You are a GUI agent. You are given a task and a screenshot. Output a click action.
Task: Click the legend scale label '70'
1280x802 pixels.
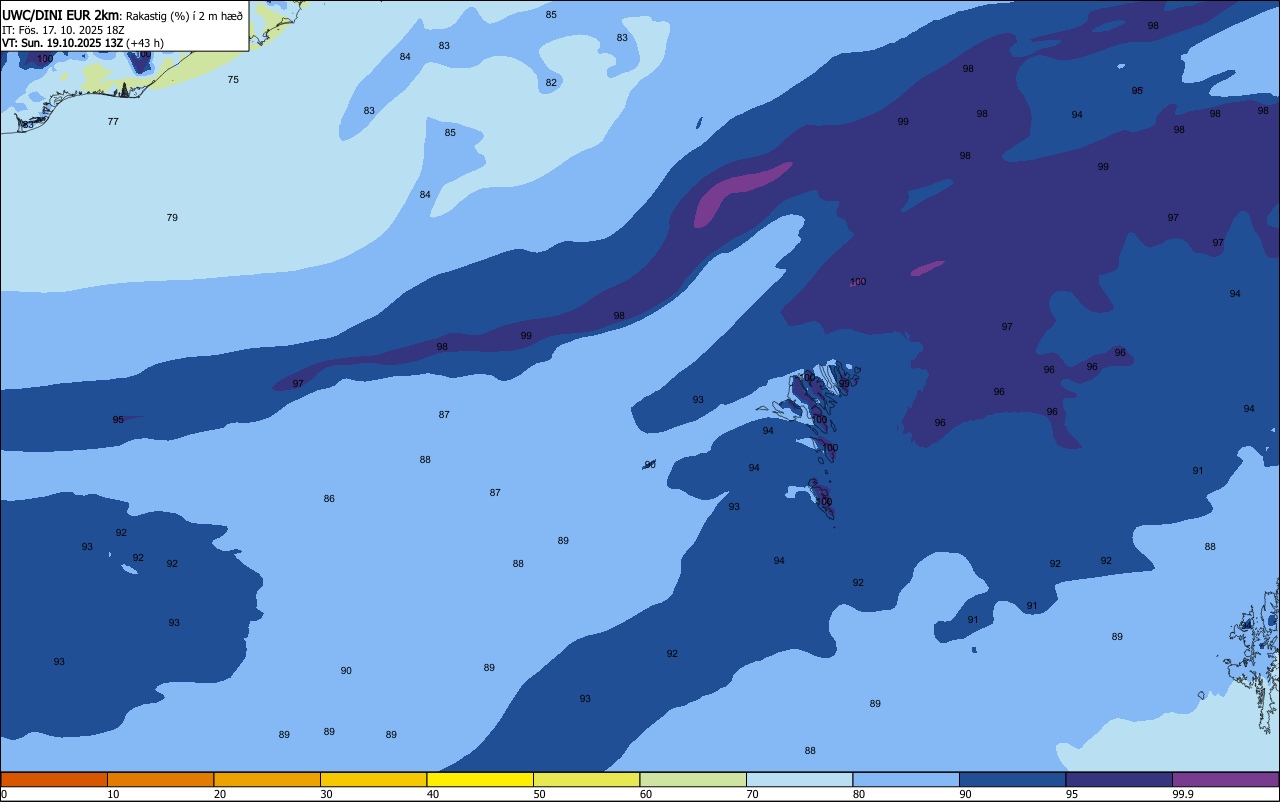752,794
